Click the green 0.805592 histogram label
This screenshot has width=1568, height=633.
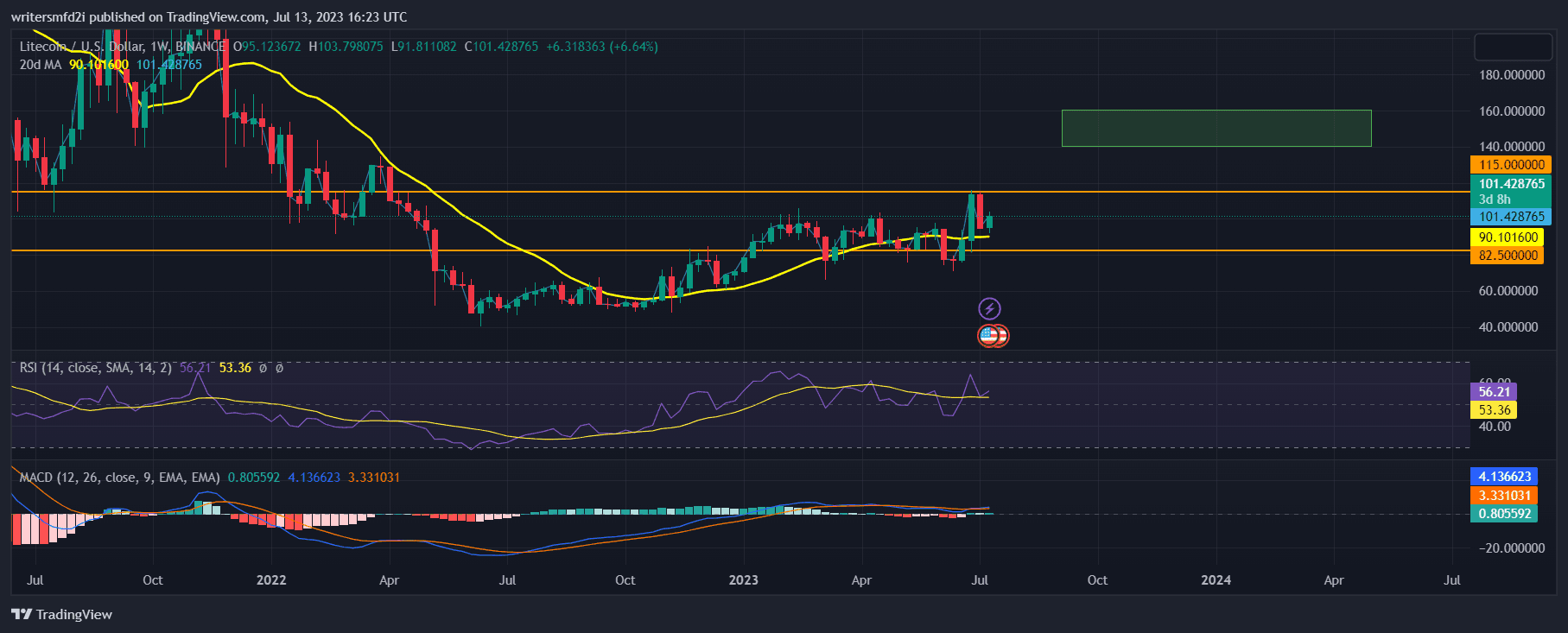1504,514
